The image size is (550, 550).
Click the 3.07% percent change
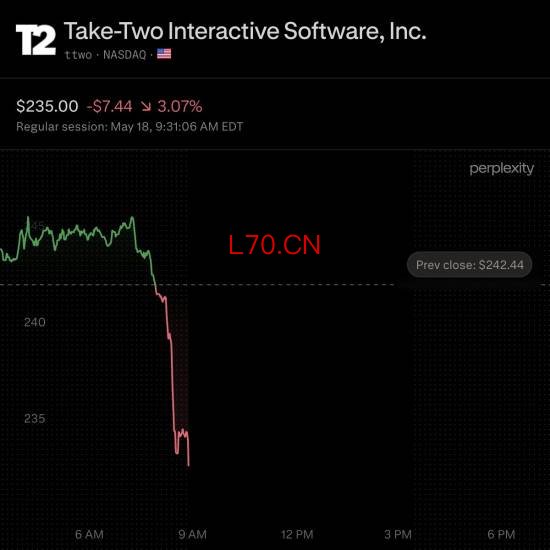180,106
